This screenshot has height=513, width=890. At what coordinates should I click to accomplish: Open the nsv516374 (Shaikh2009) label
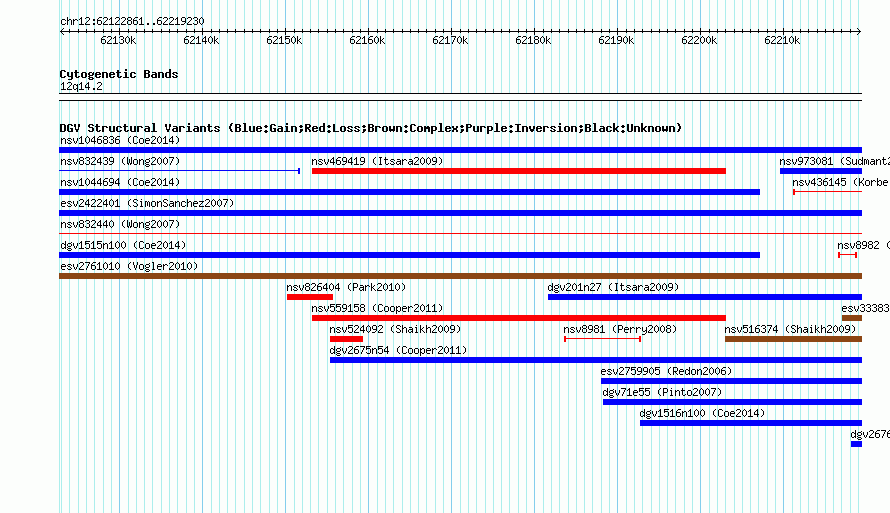click(790, 329)
